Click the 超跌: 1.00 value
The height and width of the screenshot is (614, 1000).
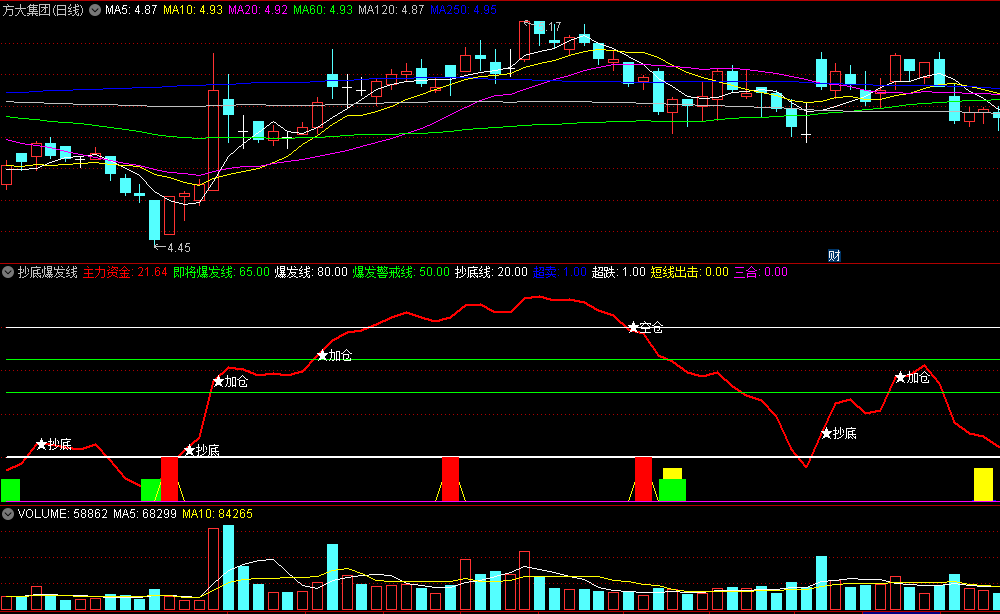coord(619,272)
